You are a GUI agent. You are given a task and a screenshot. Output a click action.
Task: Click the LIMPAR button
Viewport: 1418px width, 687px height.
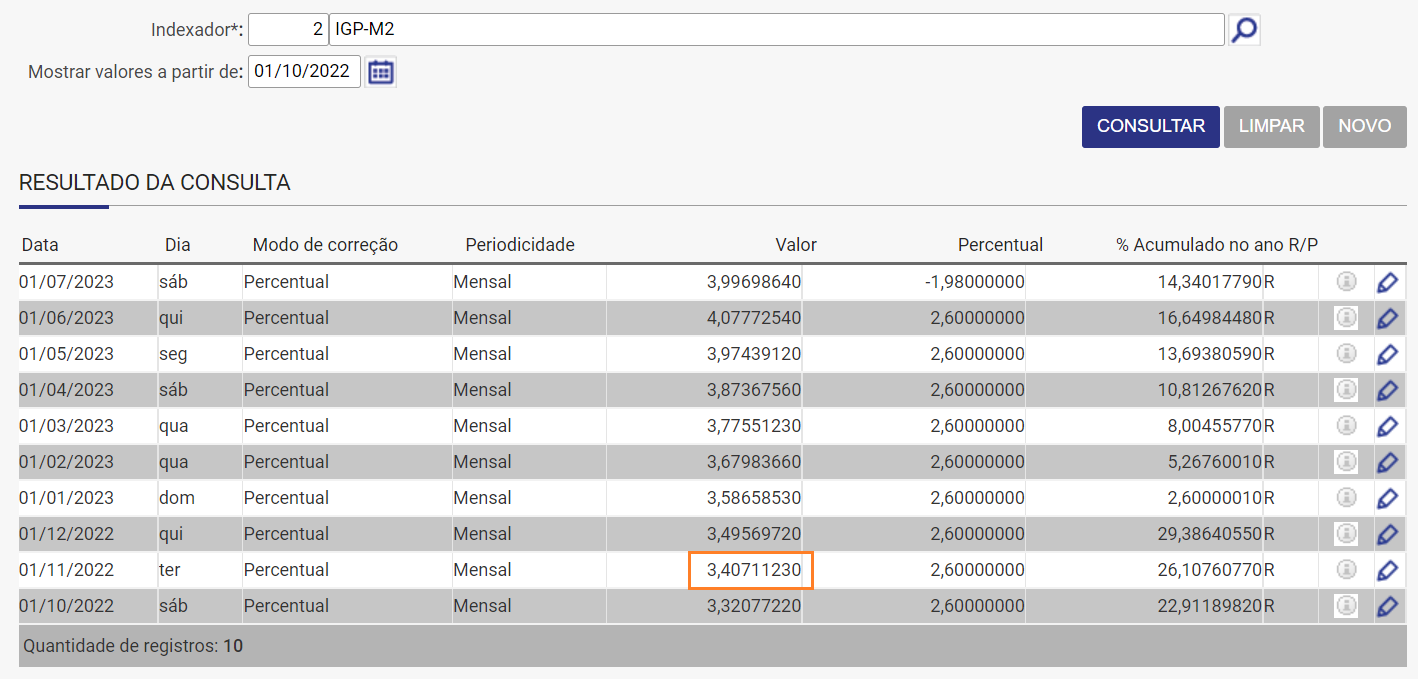[x=1271, y=127]
